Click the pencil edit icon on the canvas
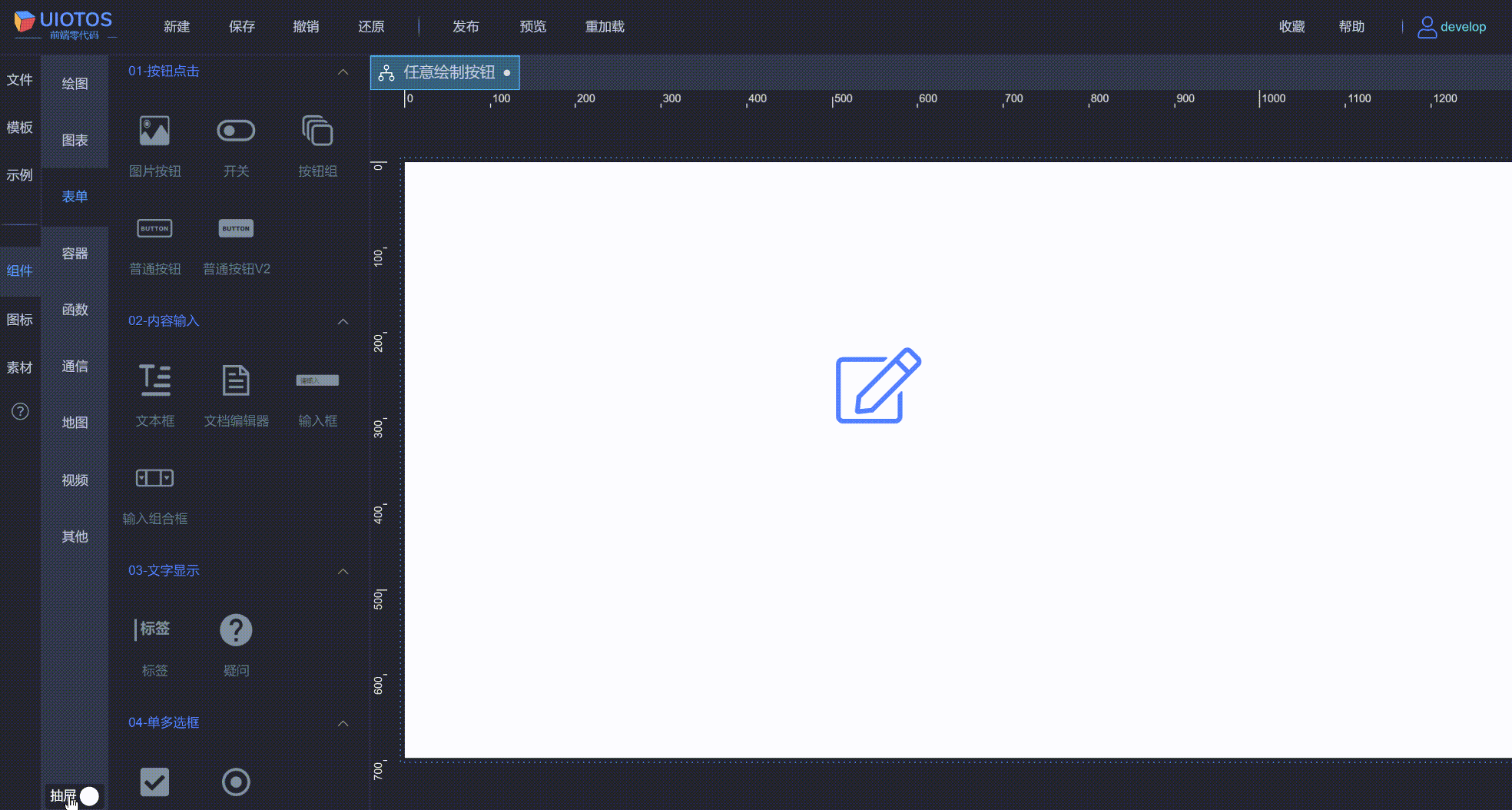The image size is (1512, 810). (x=877, y=388)
